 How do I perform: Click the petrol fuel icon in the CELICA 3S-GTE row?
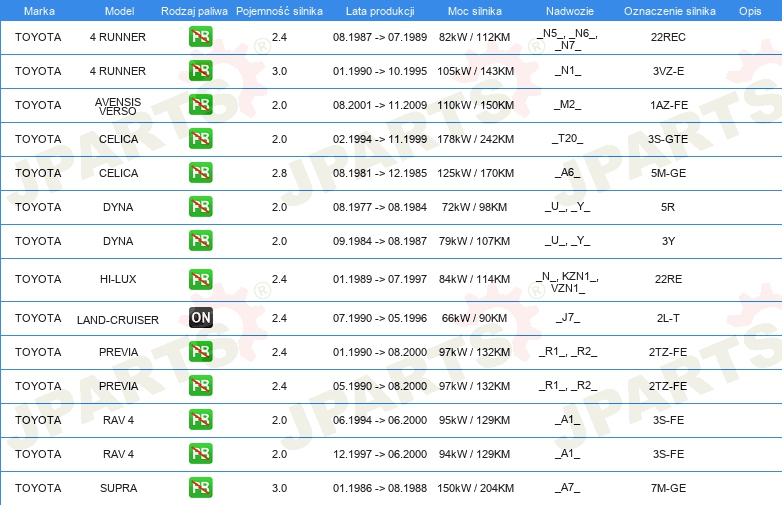pyautogui.click(x=200, y=139)
